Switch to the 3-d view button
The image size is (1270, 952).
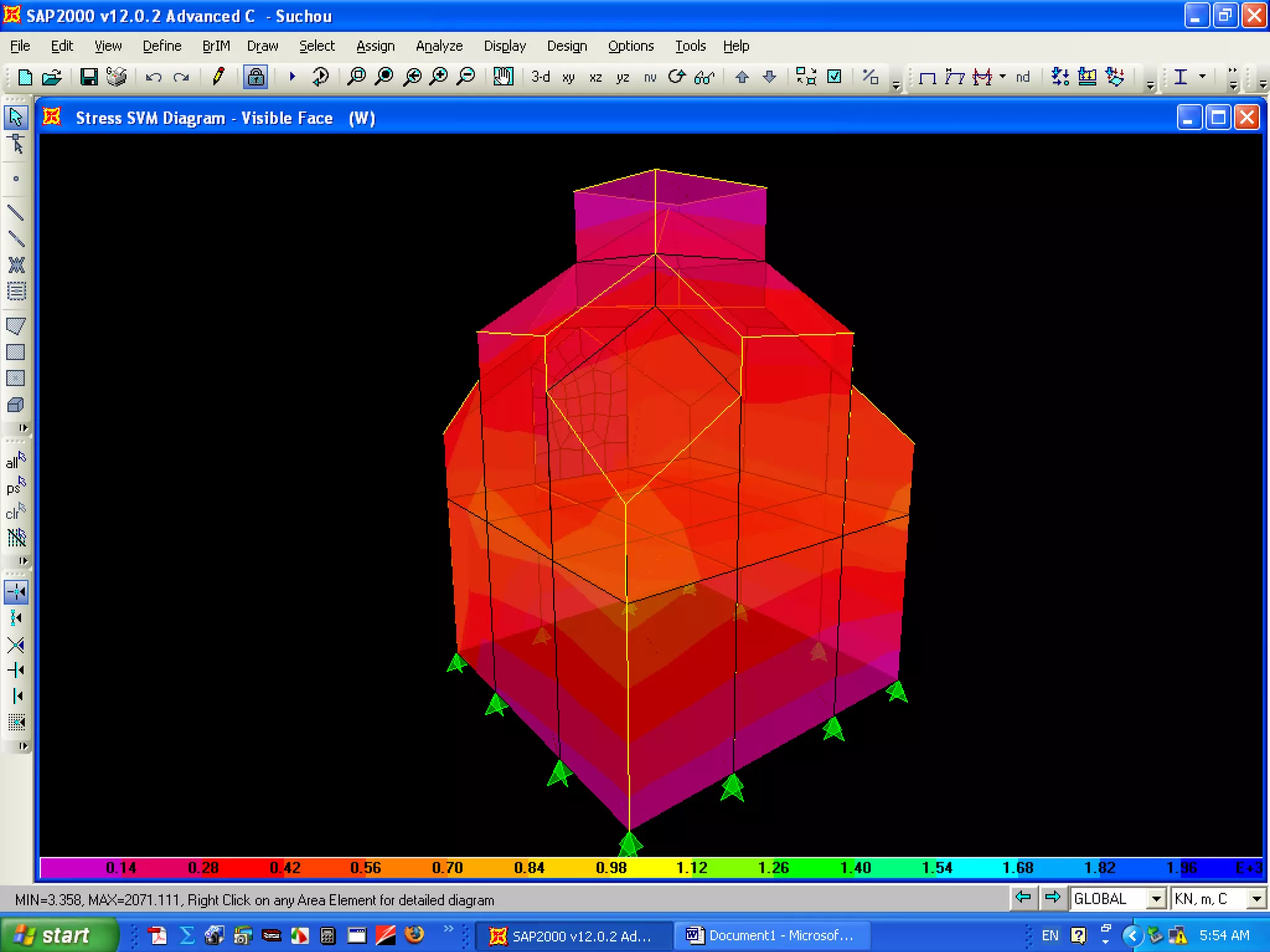click(540, 77)
